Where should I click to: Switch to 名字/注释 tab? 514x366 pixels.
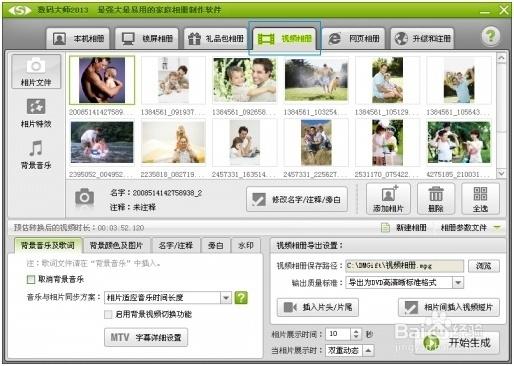[176, 246]
